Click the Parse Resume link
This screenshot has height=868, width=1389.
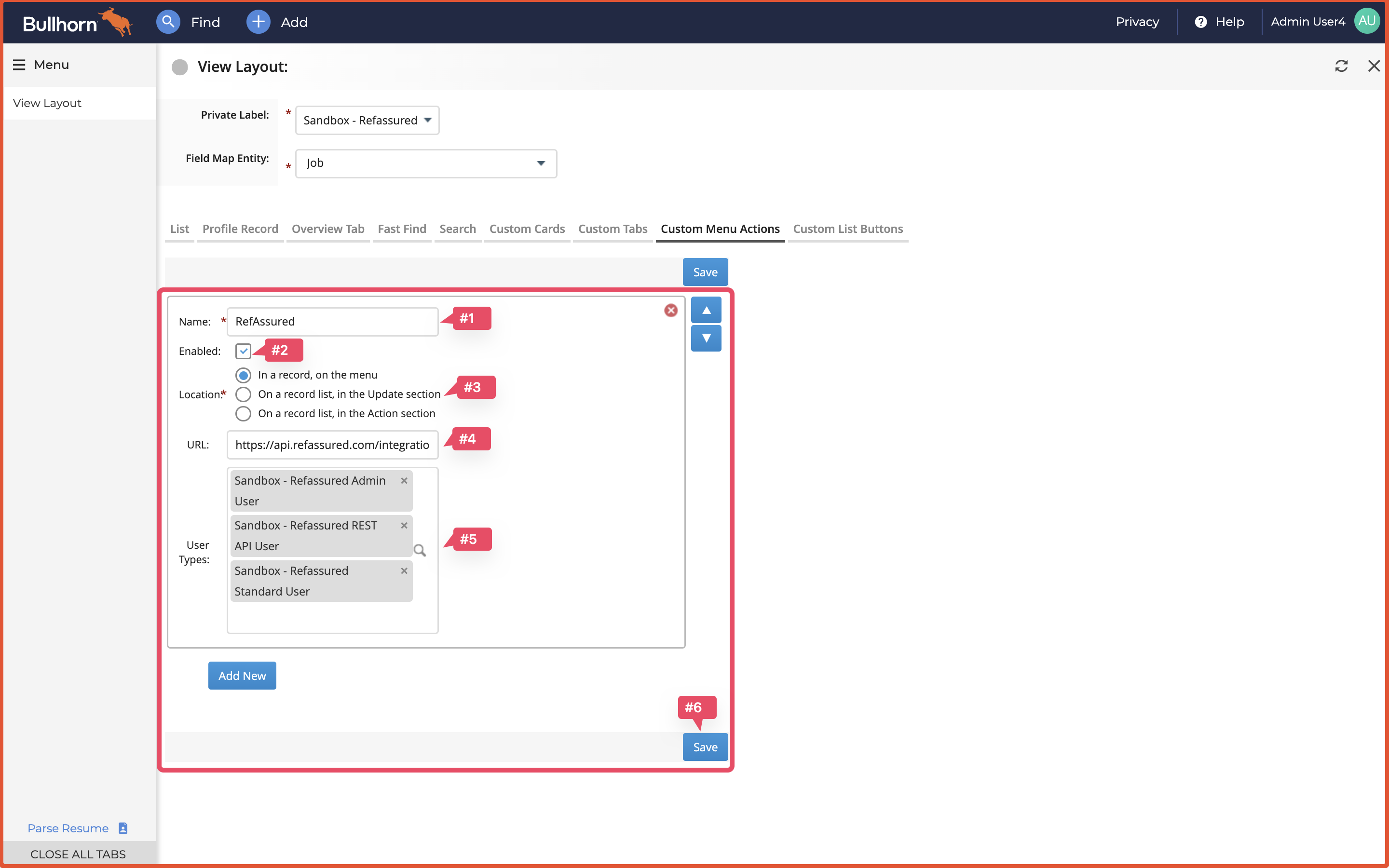(x=68, y=828)
